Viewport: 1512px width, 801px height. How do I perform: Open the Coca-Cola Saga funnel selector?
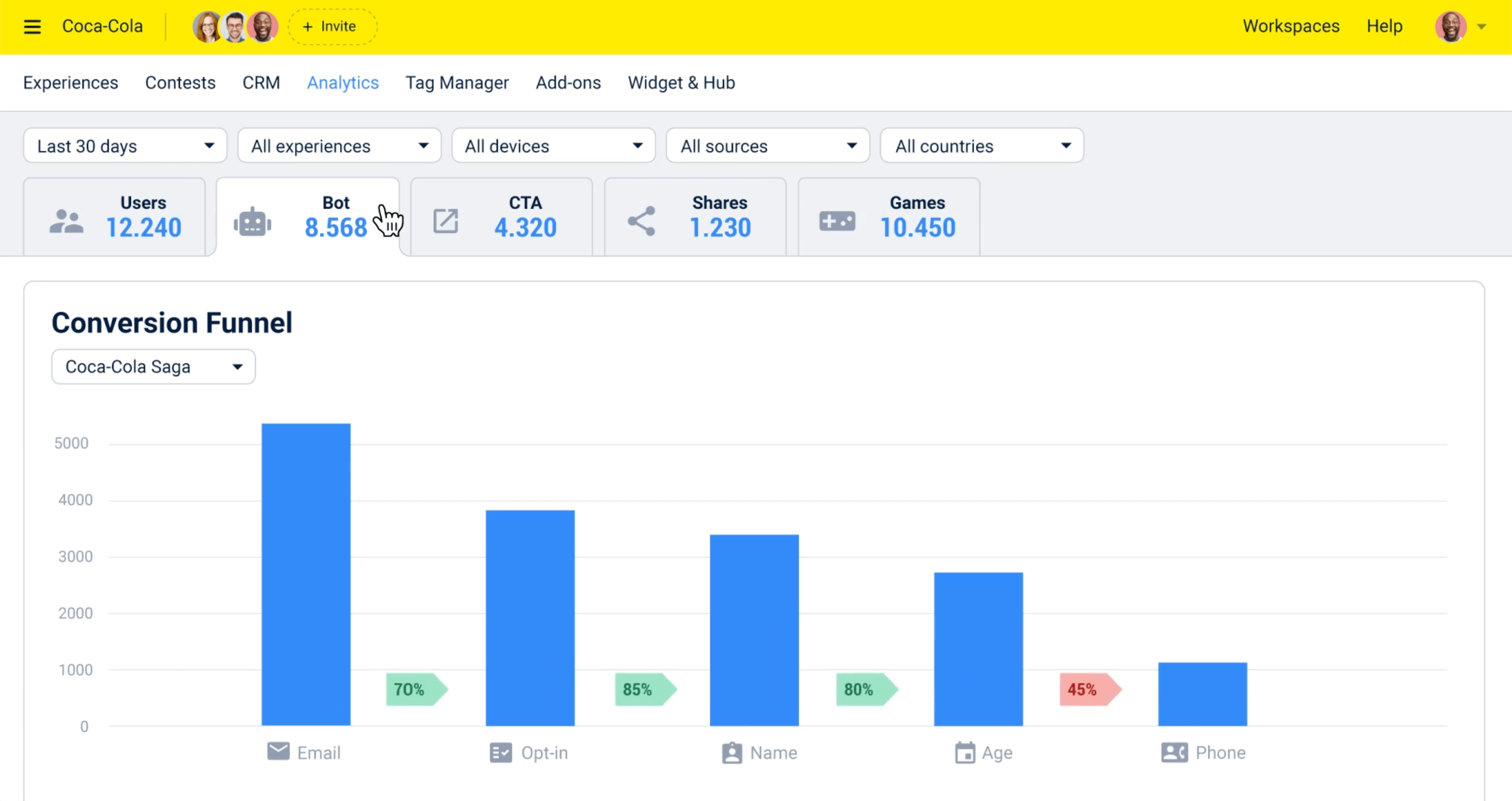click(x=153, y=367)
